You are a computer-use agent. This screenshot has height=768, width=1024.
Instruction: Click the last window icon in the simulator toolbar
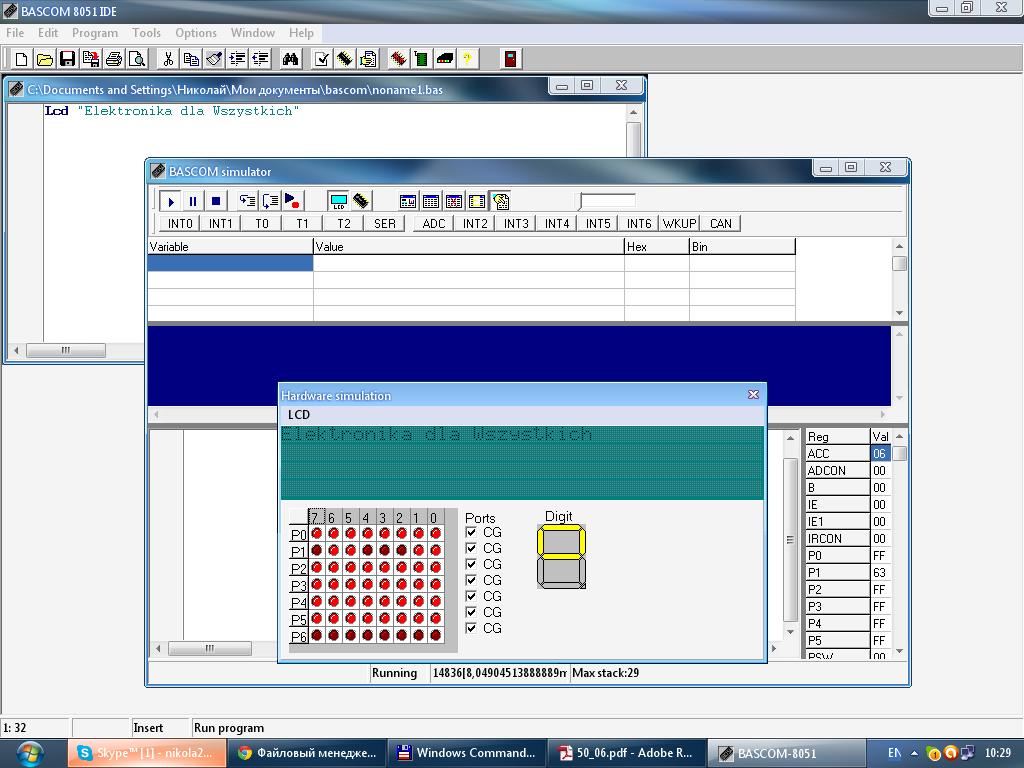point(501,201)
